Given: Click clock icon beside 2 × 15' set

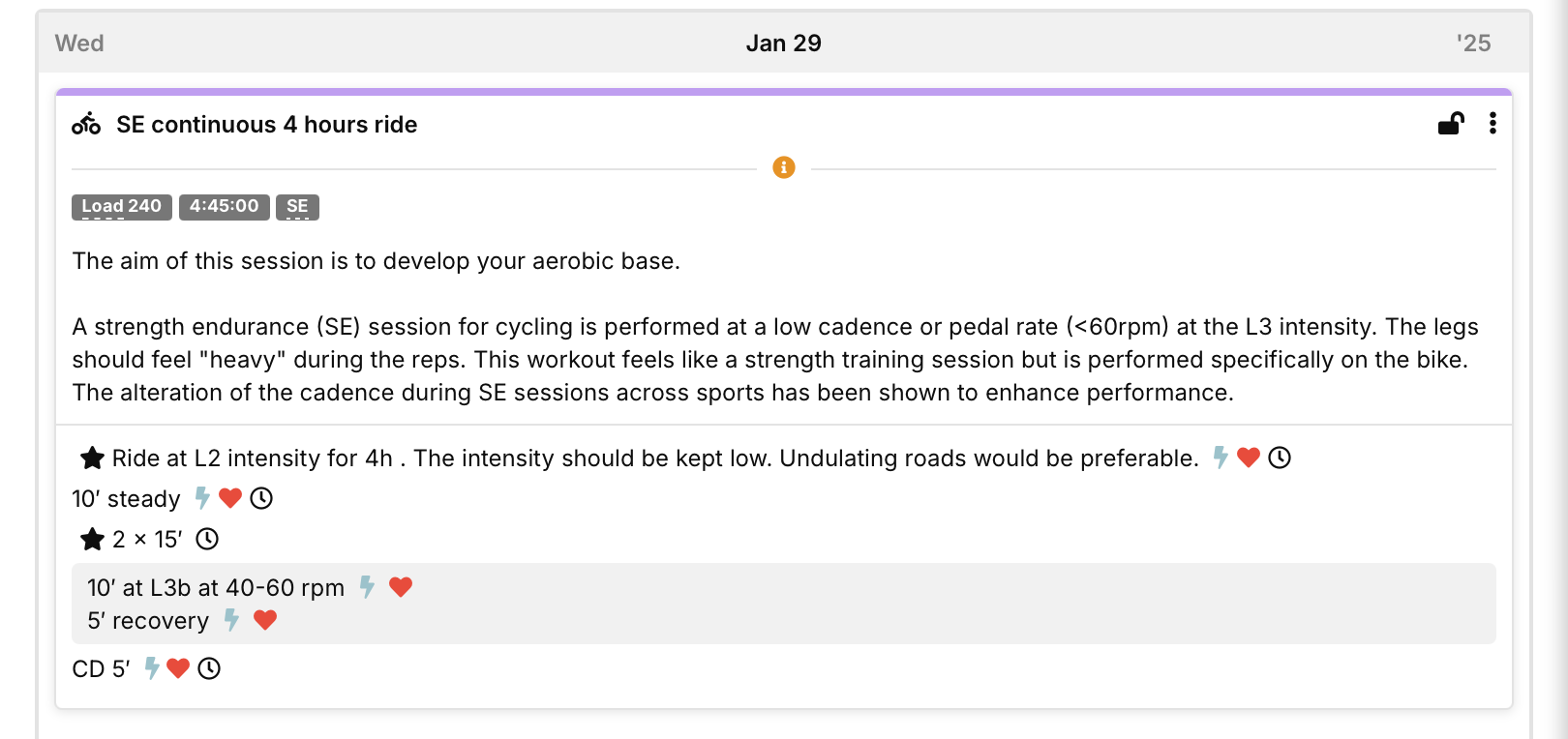Looking at the screenshot, I should pos(207,539).
